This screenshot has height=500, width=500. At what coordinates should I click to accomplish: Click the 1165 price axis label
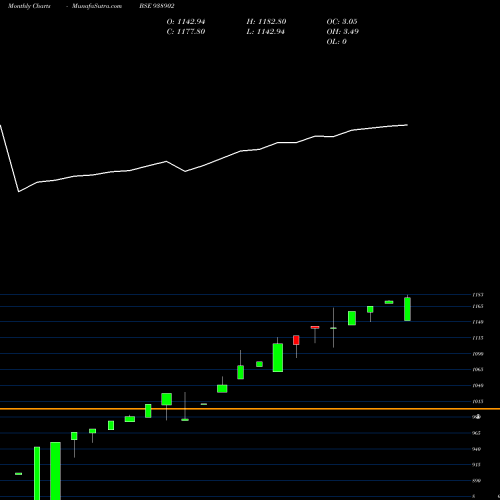(478, 306)
